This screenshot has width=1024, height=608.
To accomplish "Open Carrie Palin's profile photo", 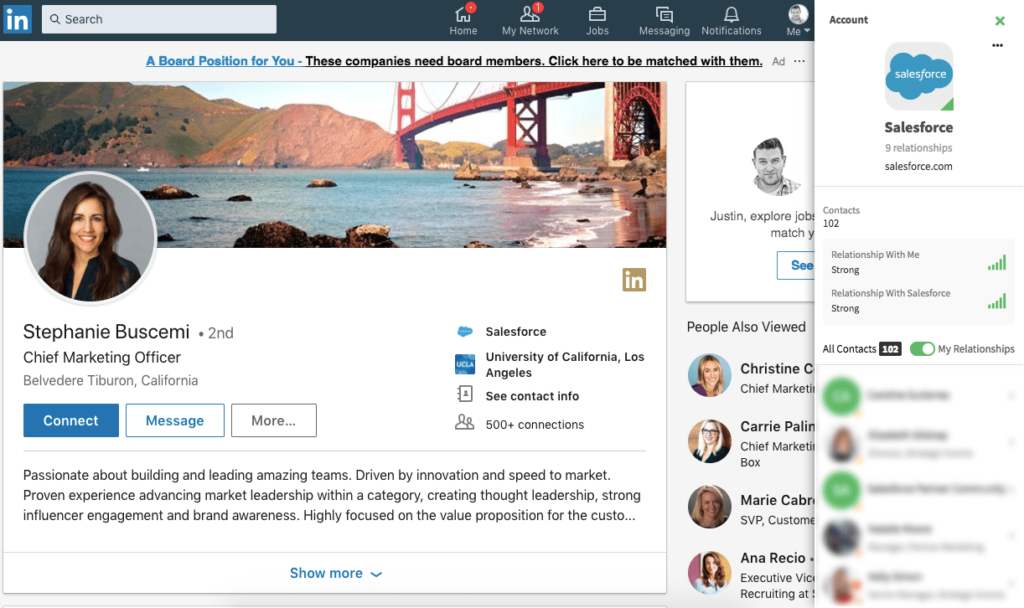I will coord(709,441).
